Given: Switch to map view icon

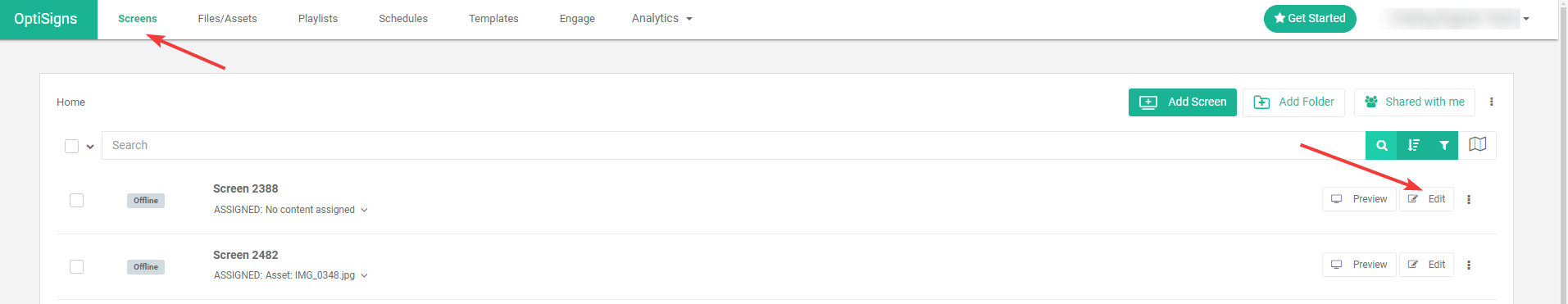Looking at the screenshot, I should [x=1477, y=144].
